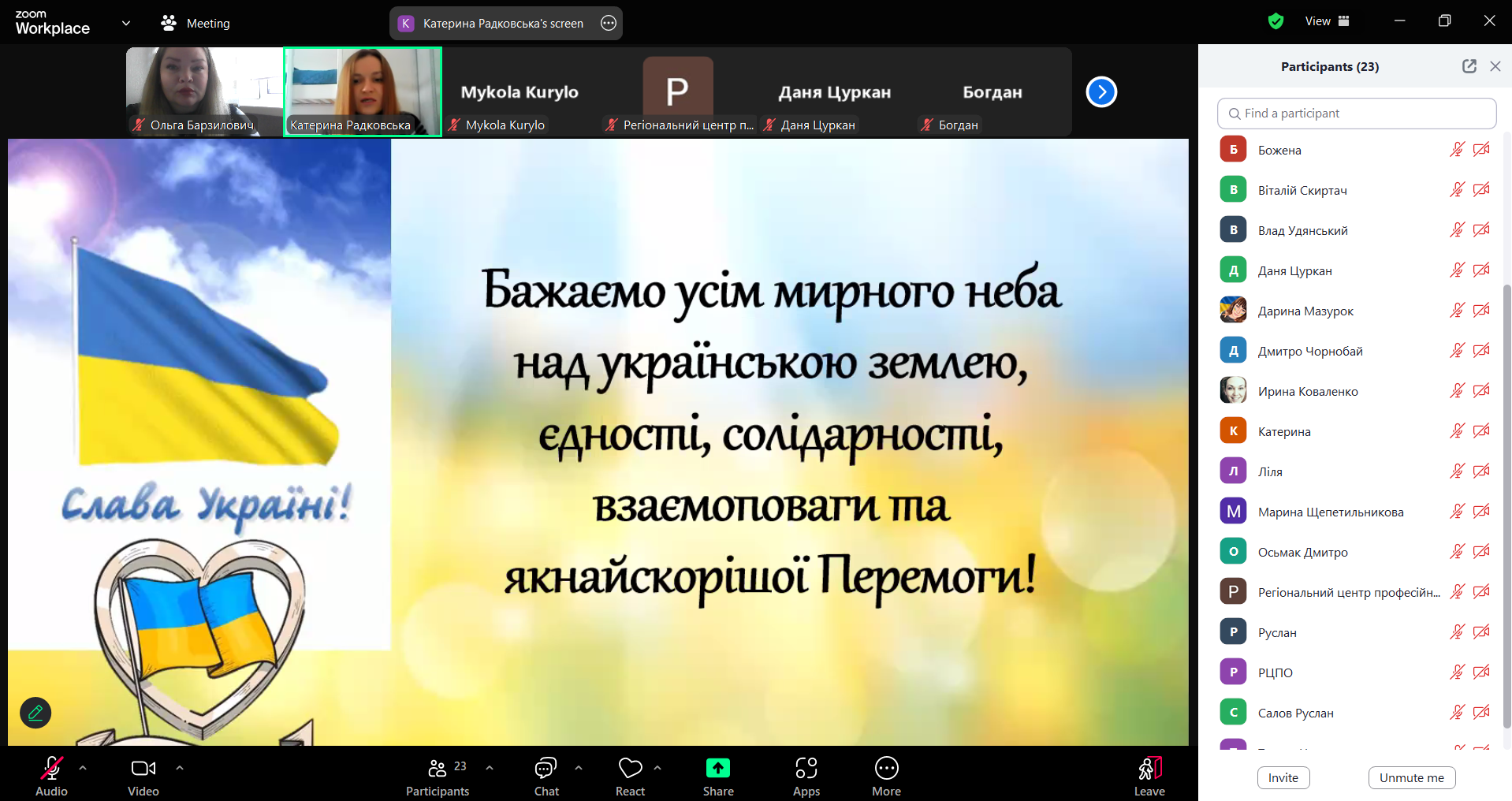Leave the meeting
Viewport: 1512px width, 801px height.
pos(1149,777)
